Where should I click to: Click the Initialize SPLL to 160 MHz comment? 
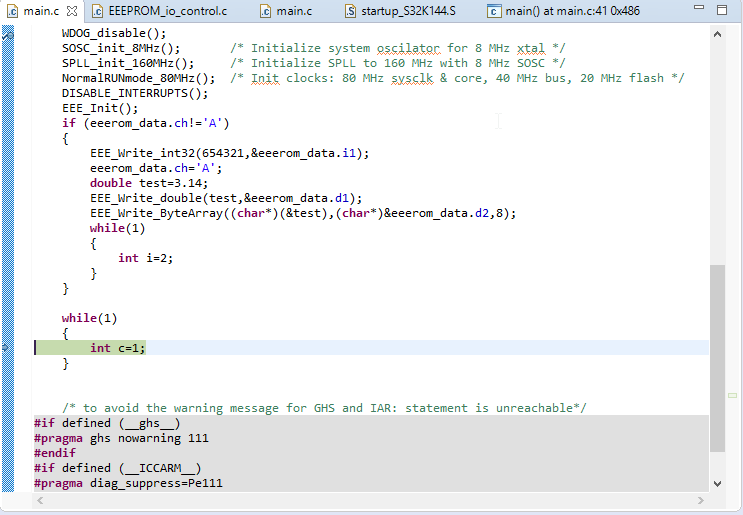[398, 63]
